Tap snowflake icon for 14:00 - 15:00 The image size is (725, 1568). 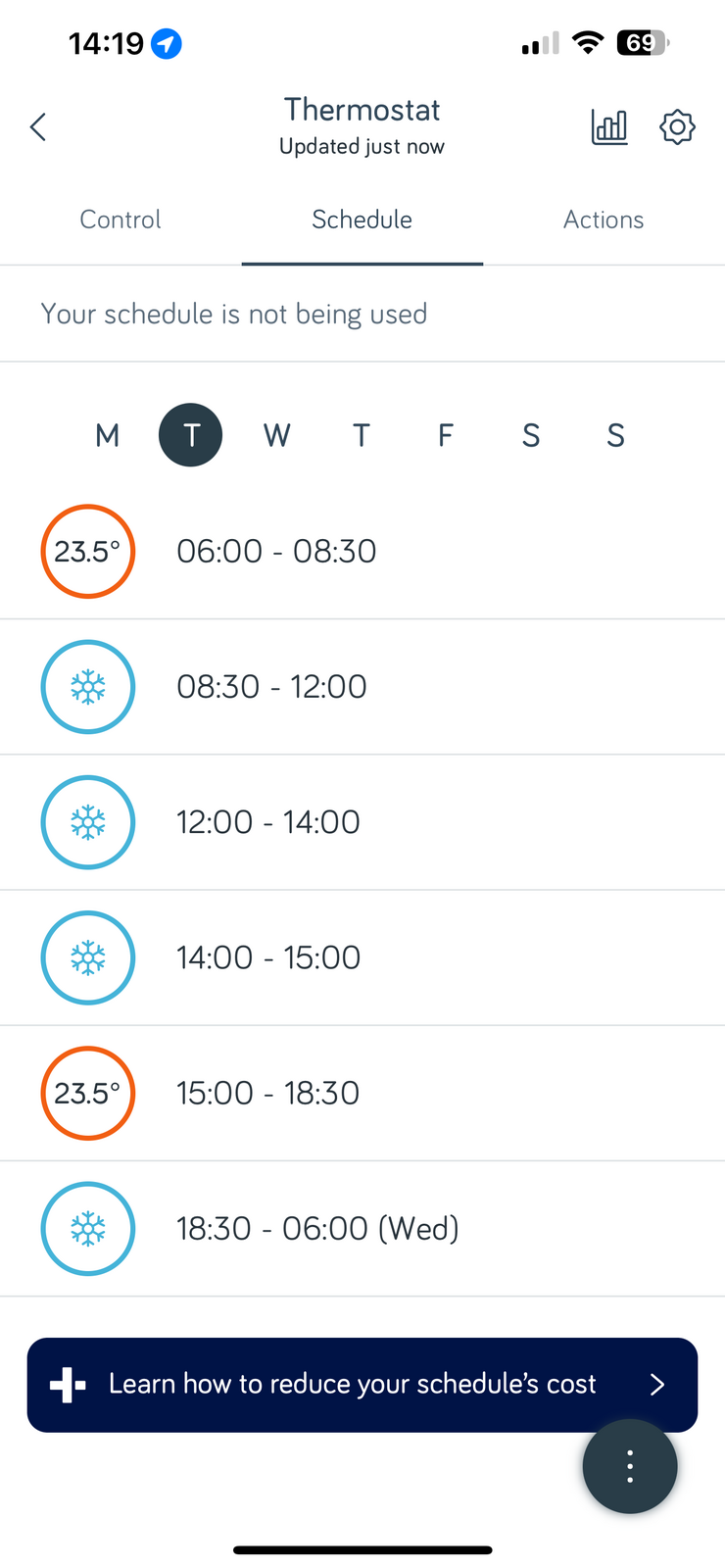(x=88, y=957)
